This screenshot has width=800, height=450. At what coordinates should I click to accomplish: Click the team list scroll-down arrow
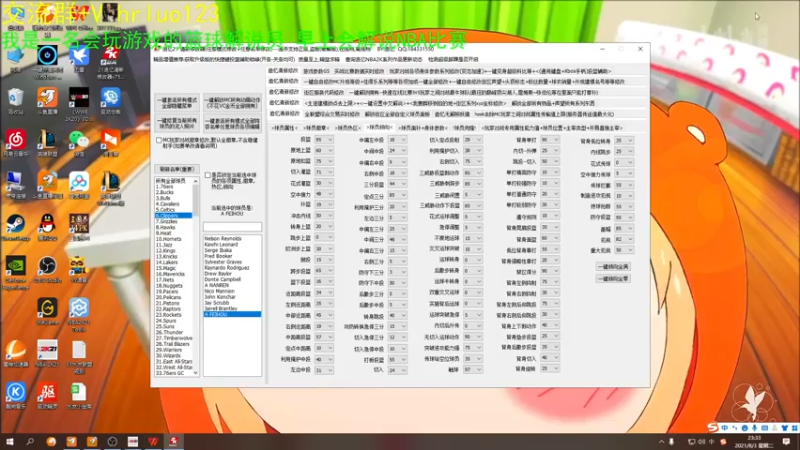pos(195,373)
